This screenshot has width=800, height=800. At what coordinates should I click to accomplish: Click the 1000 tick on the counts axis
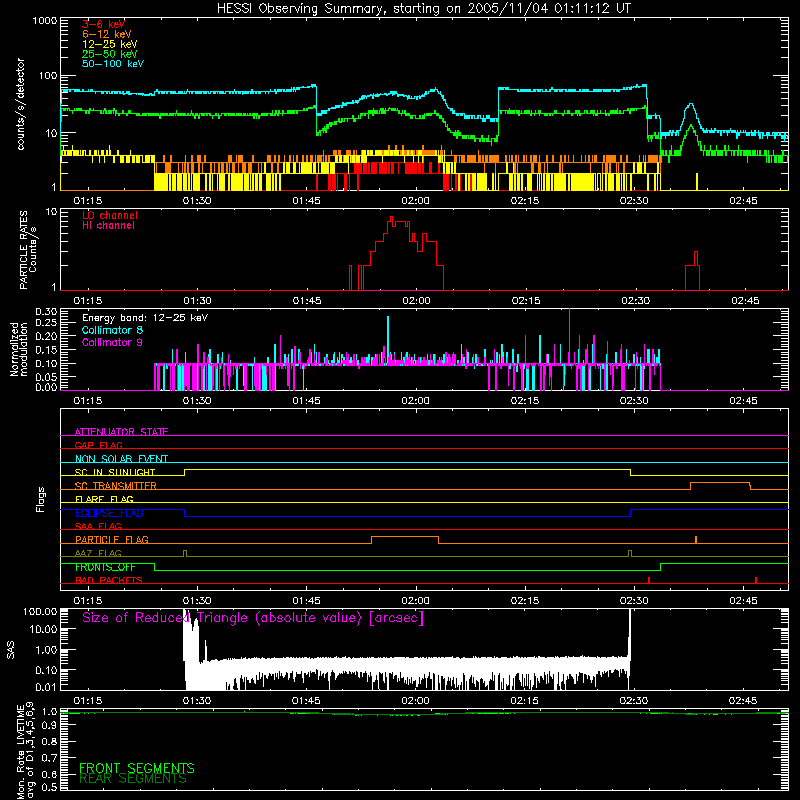pyautogui.click(x=44, y=21)
